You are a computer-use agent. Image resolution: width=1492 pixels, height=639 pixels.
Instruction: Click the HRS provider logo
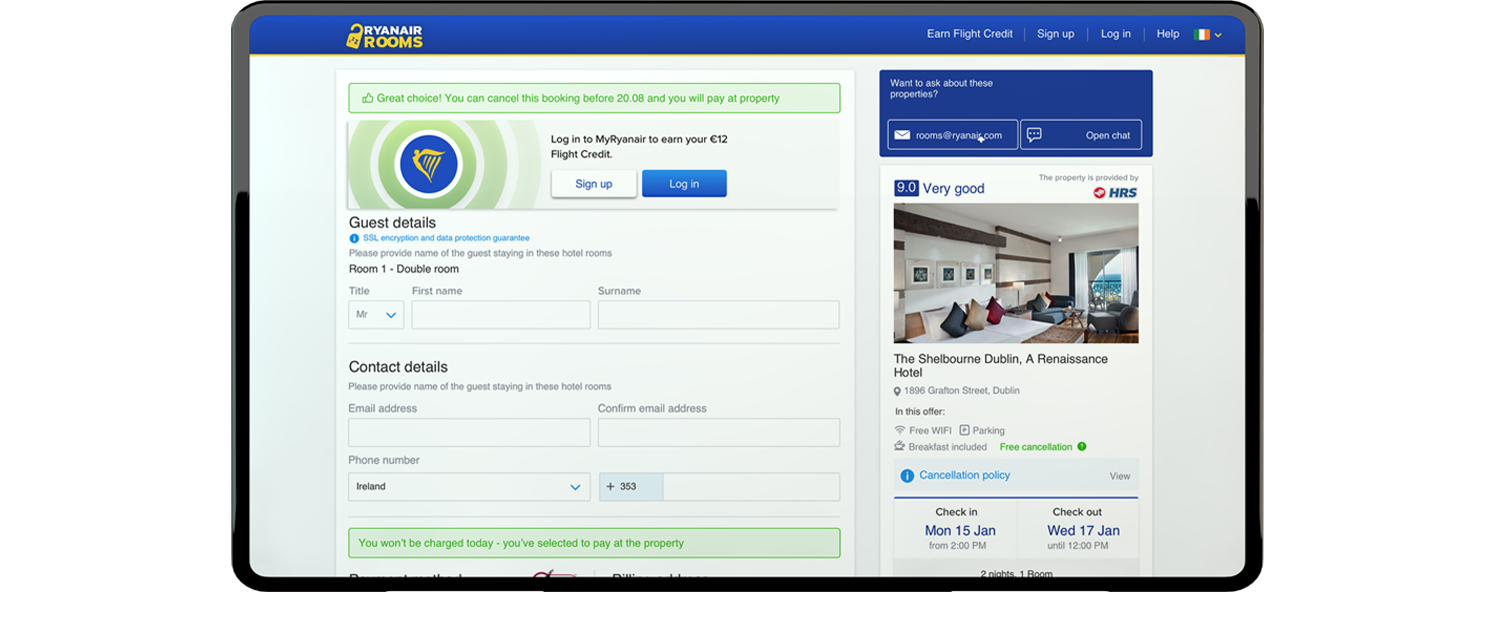(x=1115, y=192)
